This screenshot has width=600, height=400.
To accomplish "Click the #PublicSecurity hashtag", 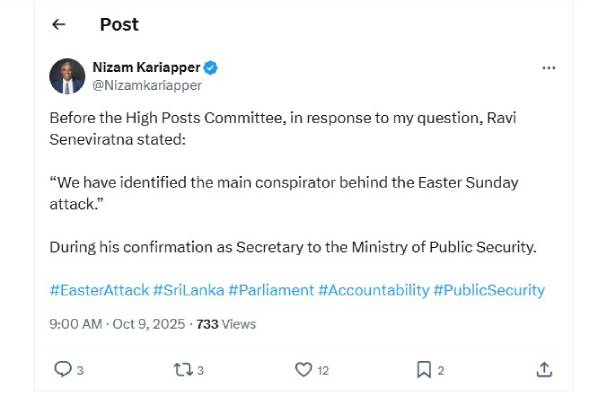I will click(x=489, y=290).
